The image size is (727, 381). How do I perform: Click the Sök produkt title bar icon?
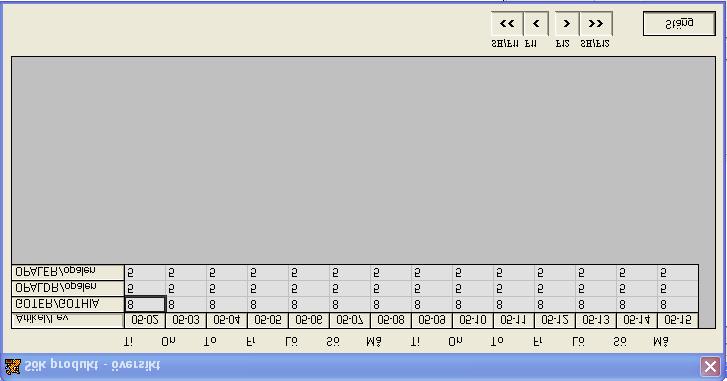pos(13,366)
